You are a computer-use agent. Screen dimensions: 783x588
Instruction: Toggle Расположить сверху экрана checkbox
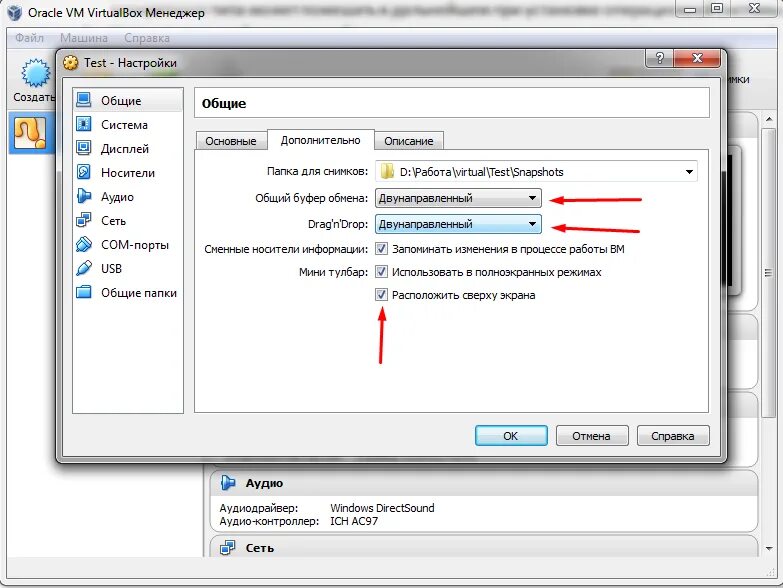tap(382, 295)
